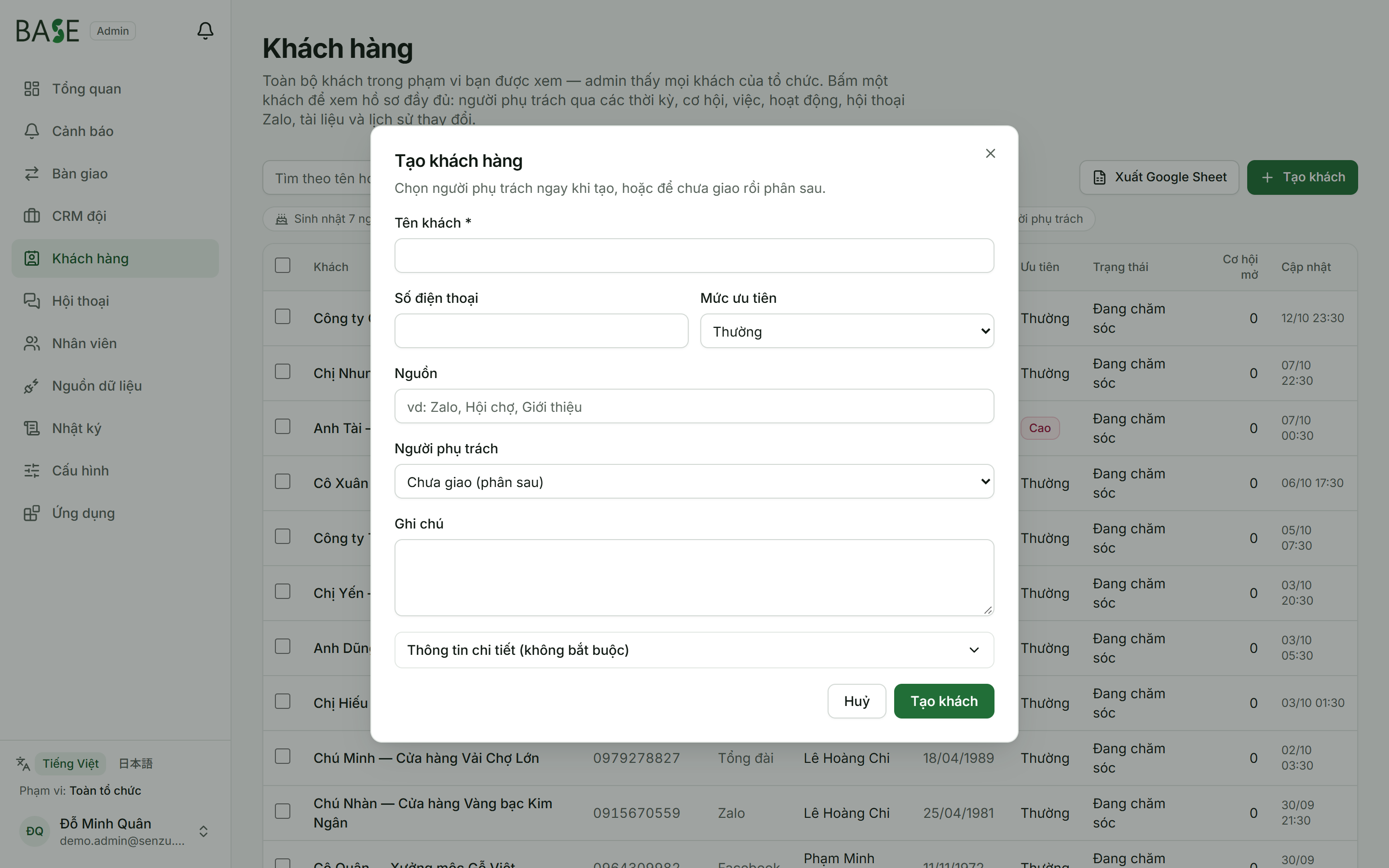Check the Chú Minh row checkbox
The image size is (1389, 868).
(283, 757)
